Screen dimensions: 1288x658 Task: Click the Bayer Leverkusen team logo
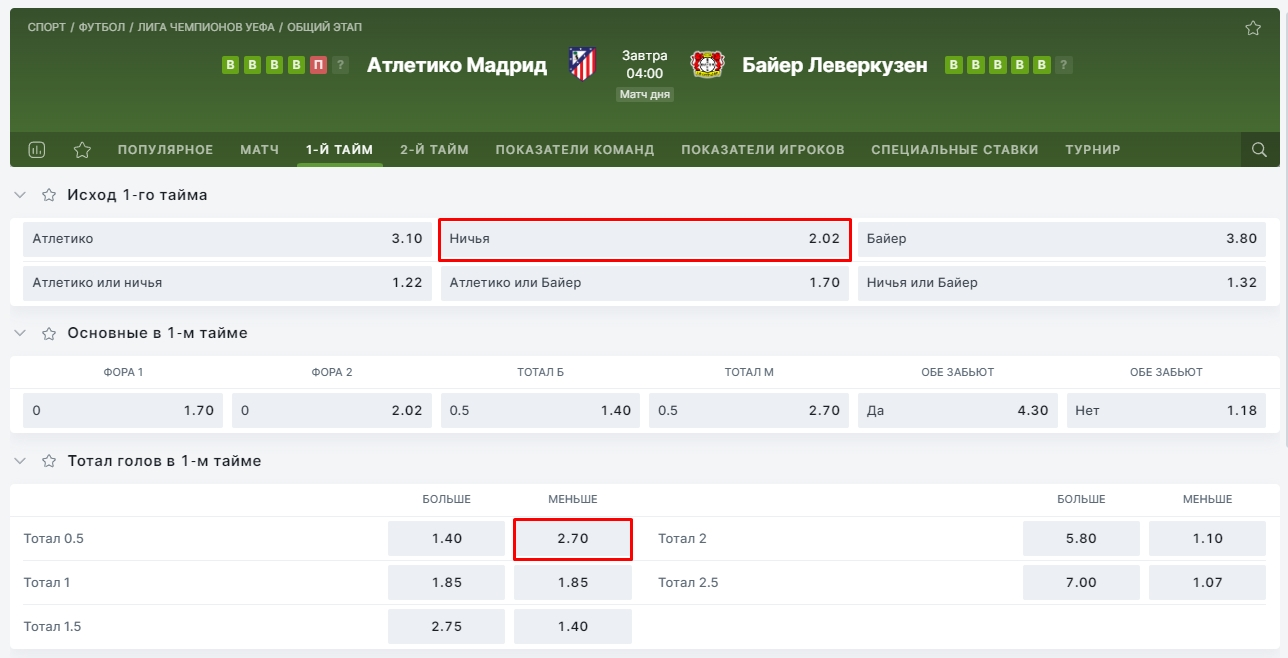click(x=707, y=65)
